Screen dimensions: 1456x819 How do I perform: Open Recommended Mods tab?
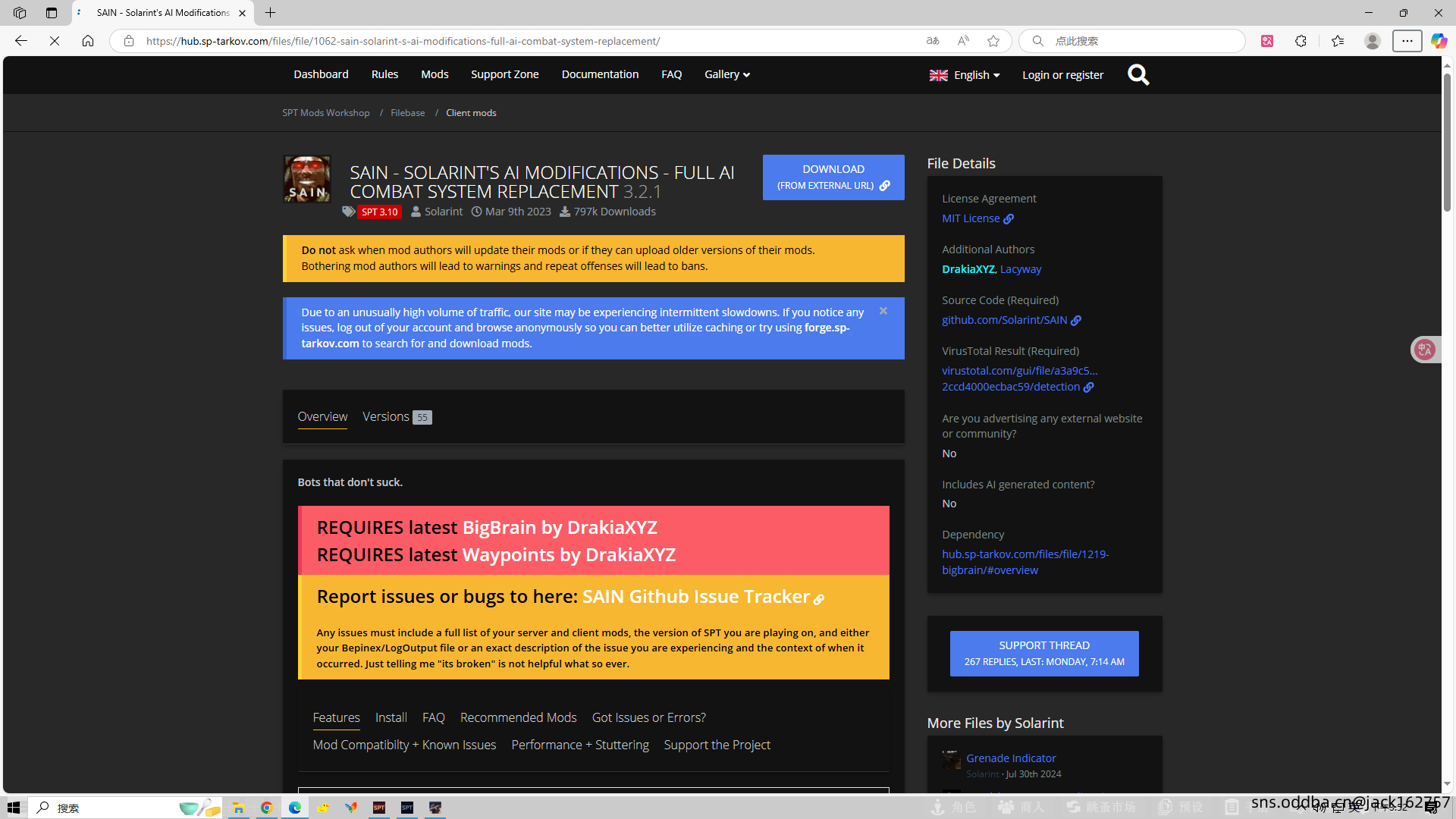pos(518,717)
